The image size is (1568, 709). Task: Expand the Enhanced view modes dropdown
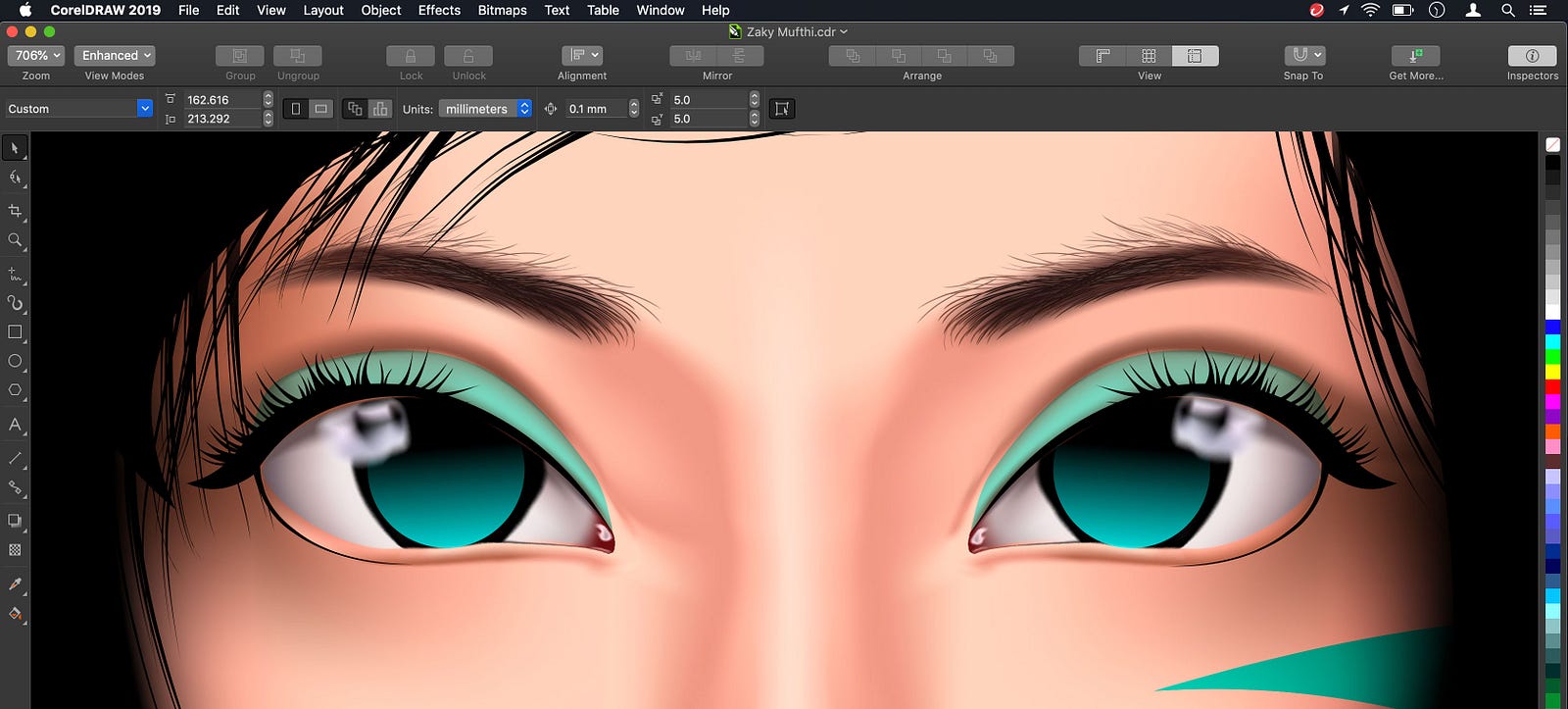pos(115,56)
